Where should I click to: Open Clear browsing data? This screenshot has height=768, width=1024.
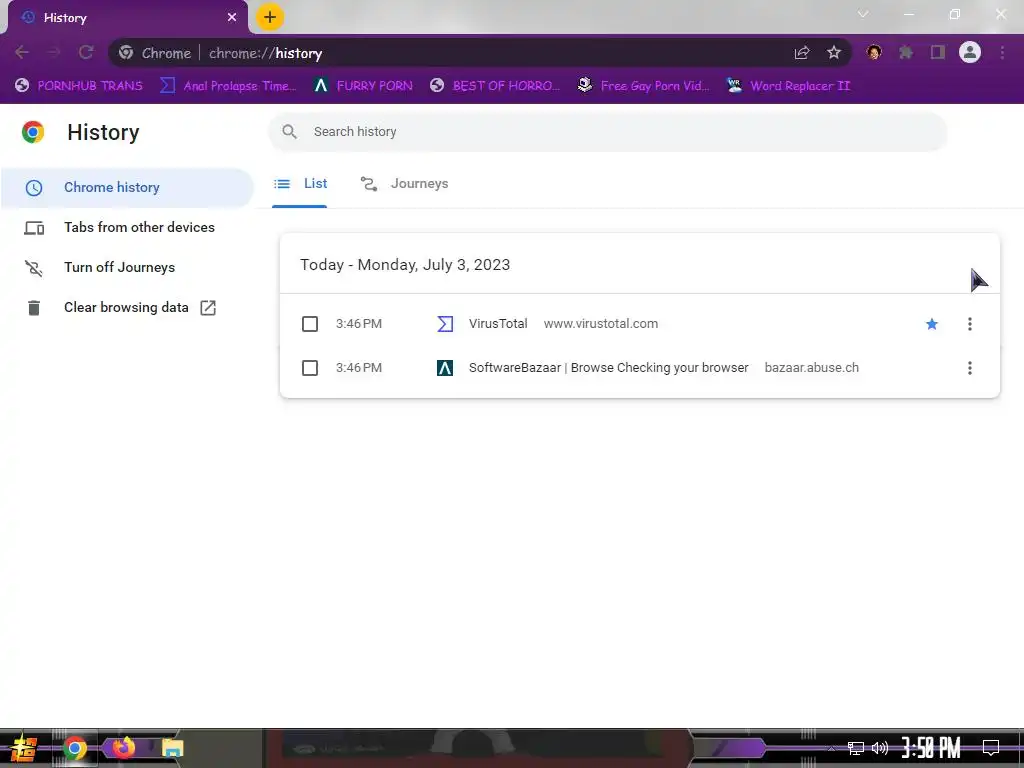[x=127, y=308]
